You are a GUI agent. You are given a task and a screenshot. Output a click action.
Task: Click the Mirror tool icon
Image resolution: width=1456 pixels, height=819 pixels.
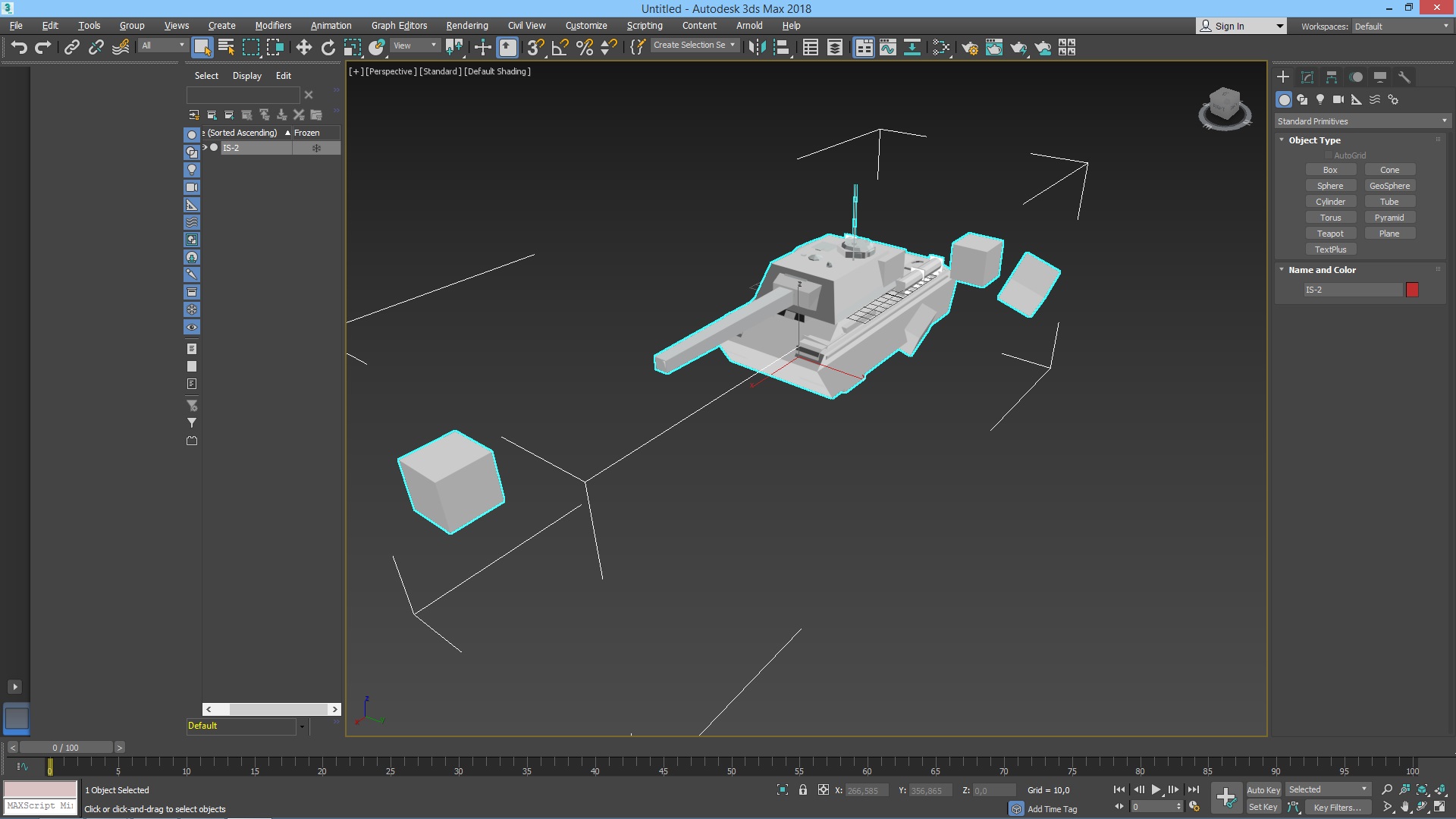click(x=756, y=48)
